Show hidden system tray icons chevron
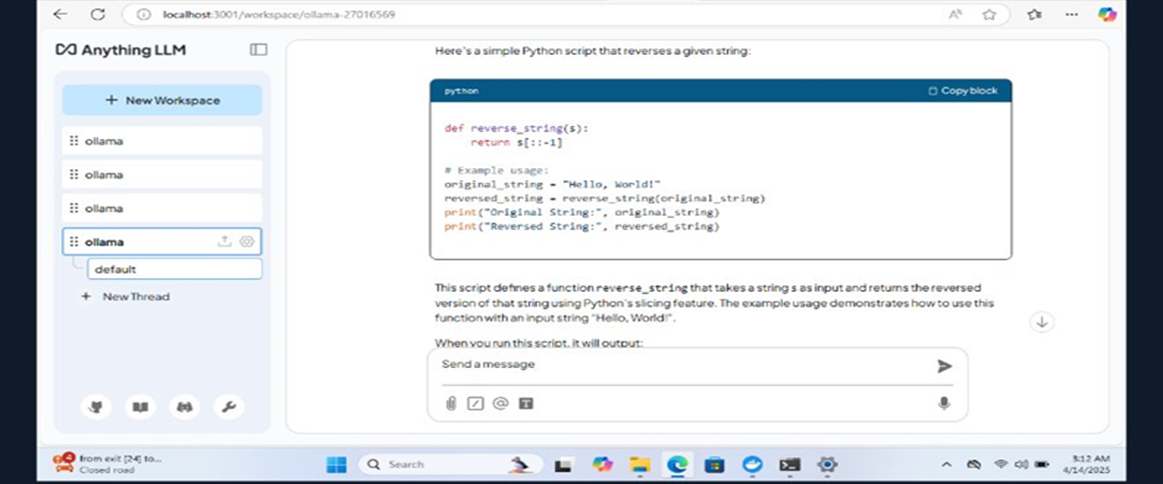The height and width of the screenshot is (484, 1163). 946,465
